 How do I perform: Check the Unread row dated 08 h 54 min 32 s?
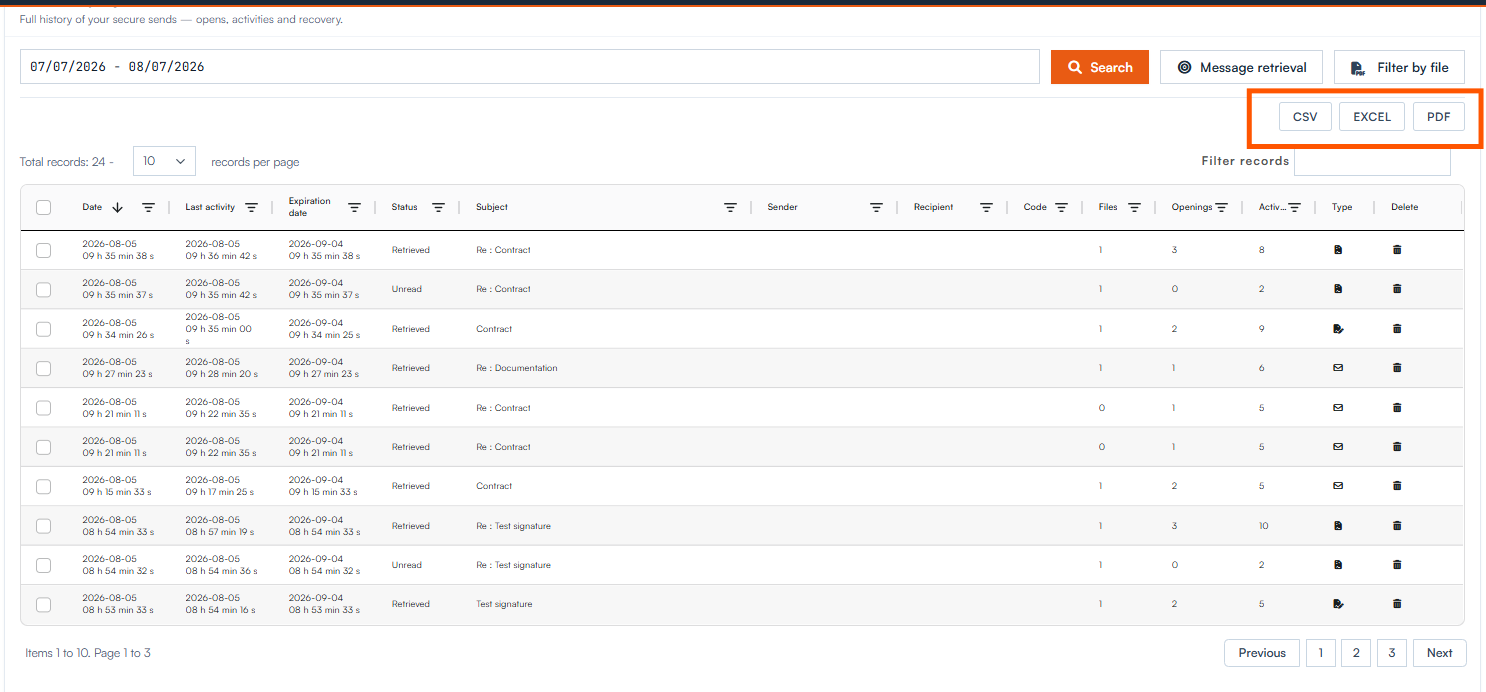(43, 565)
